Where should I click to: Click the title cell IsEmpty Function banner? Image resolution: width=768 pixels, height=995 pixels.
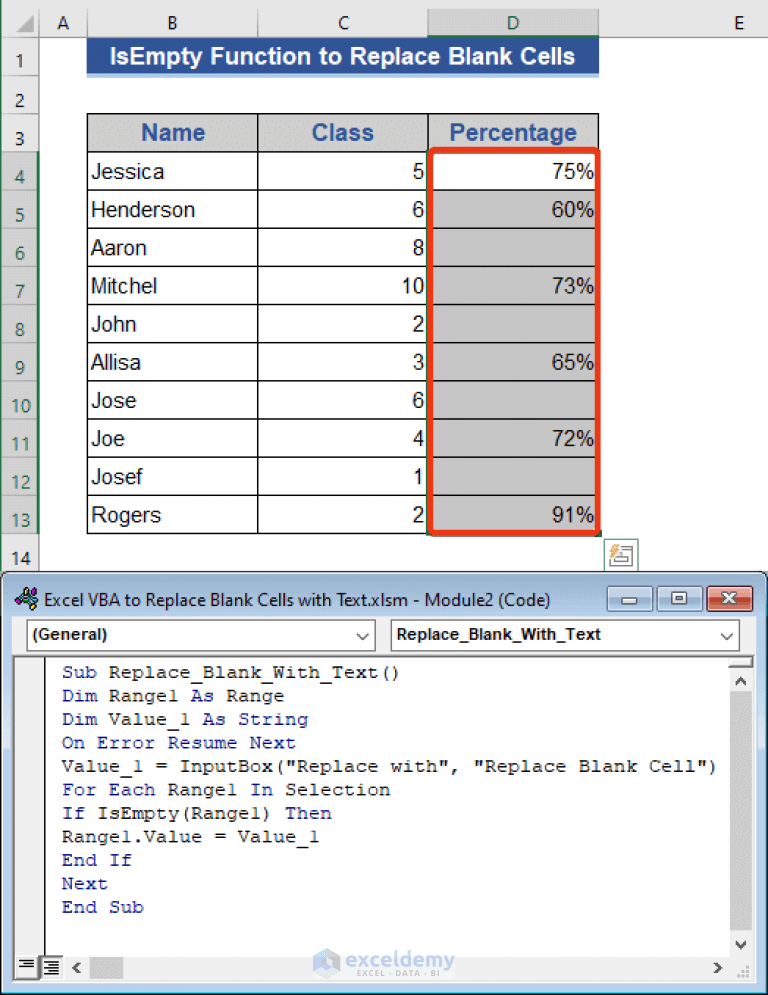(x=343, y=56)
